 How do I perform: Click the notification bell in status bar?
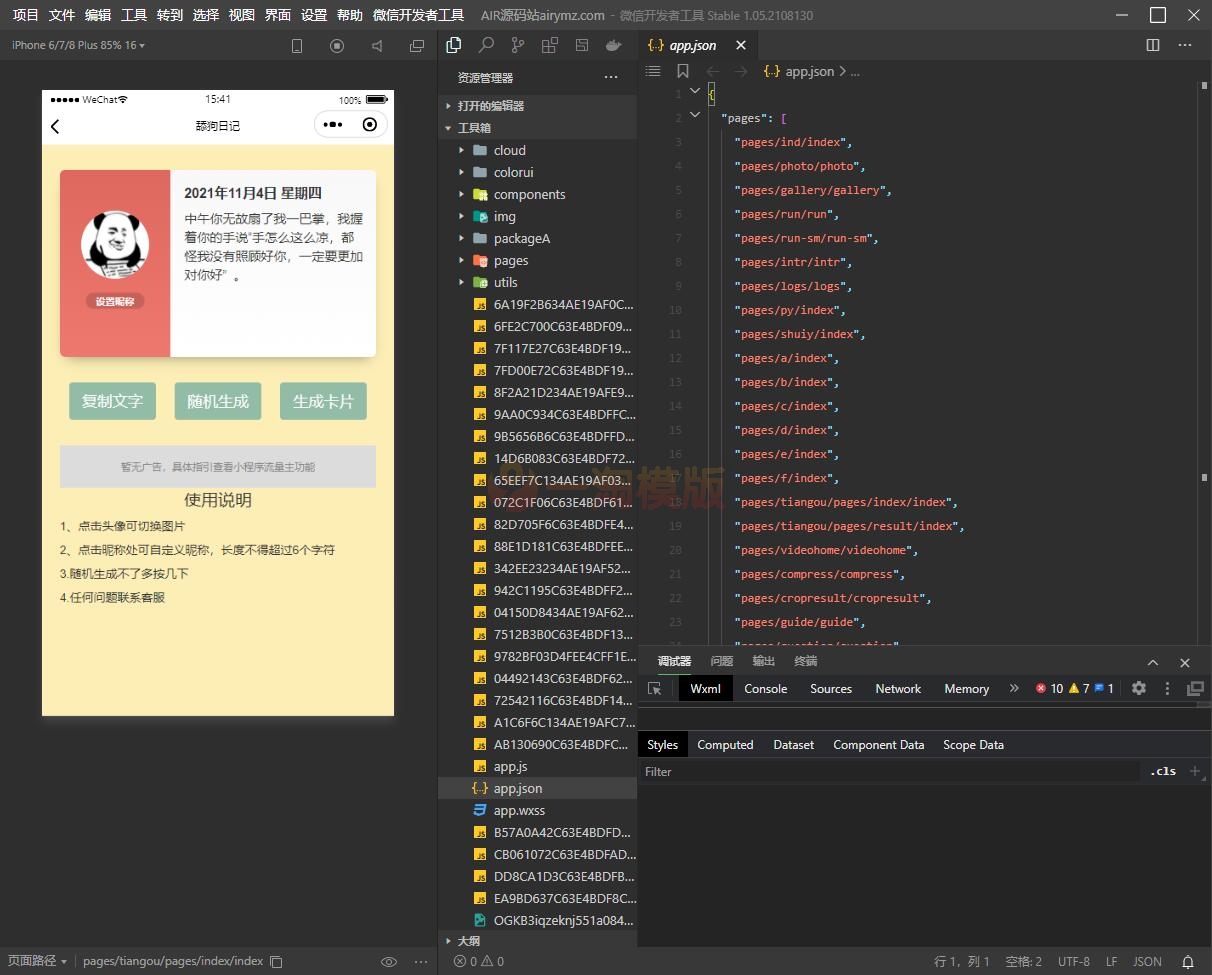[1188, 961]
